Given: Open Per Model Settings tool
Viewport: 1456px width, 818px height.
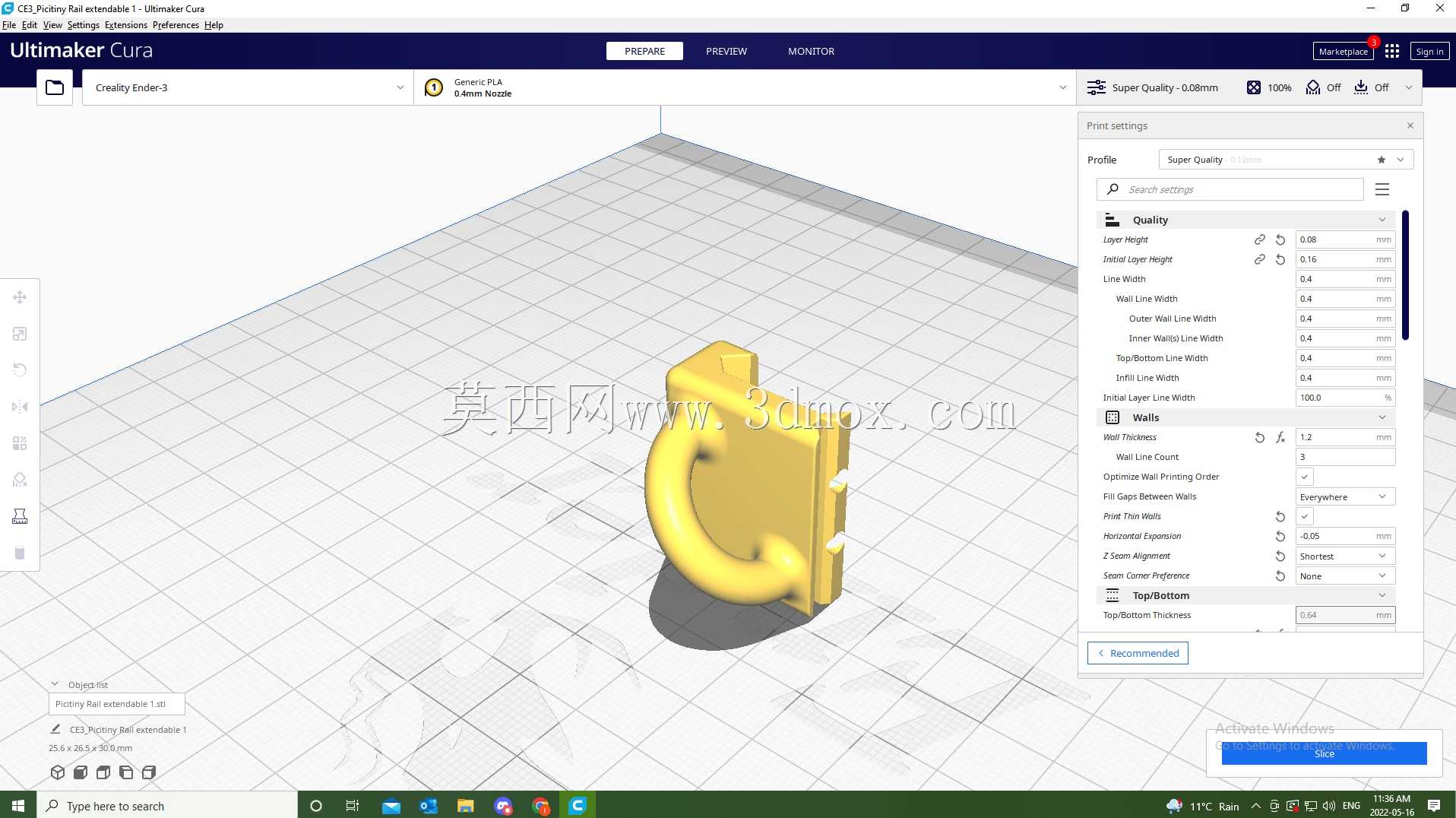Looking at the screenshot, I should 20,443.
